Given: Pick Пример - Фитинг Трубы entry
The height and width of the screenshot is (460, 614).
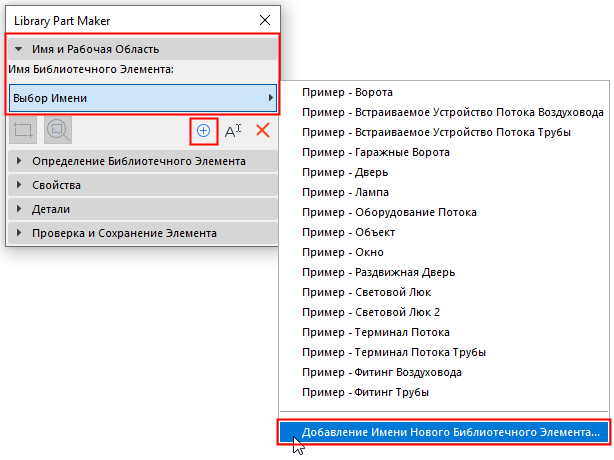Looking at the screenshot, I should (365, 392).
